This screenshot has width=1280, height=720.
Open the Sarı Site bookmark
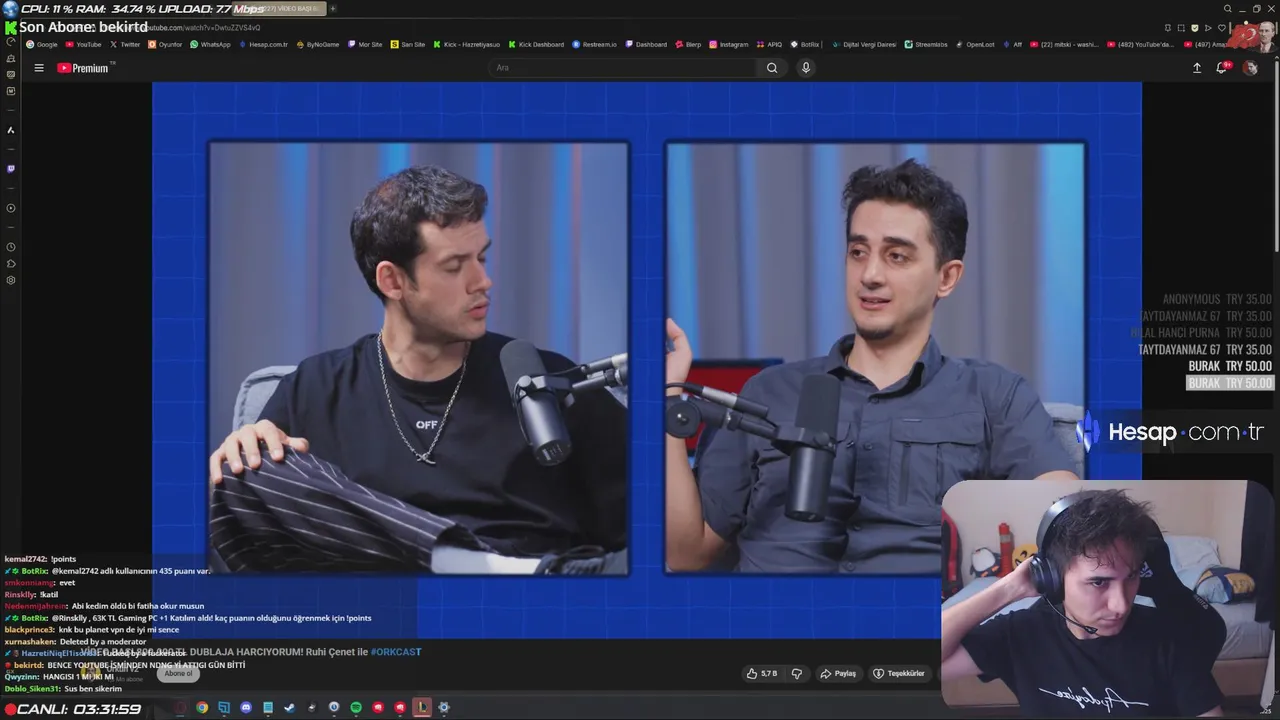coord(408,44)
